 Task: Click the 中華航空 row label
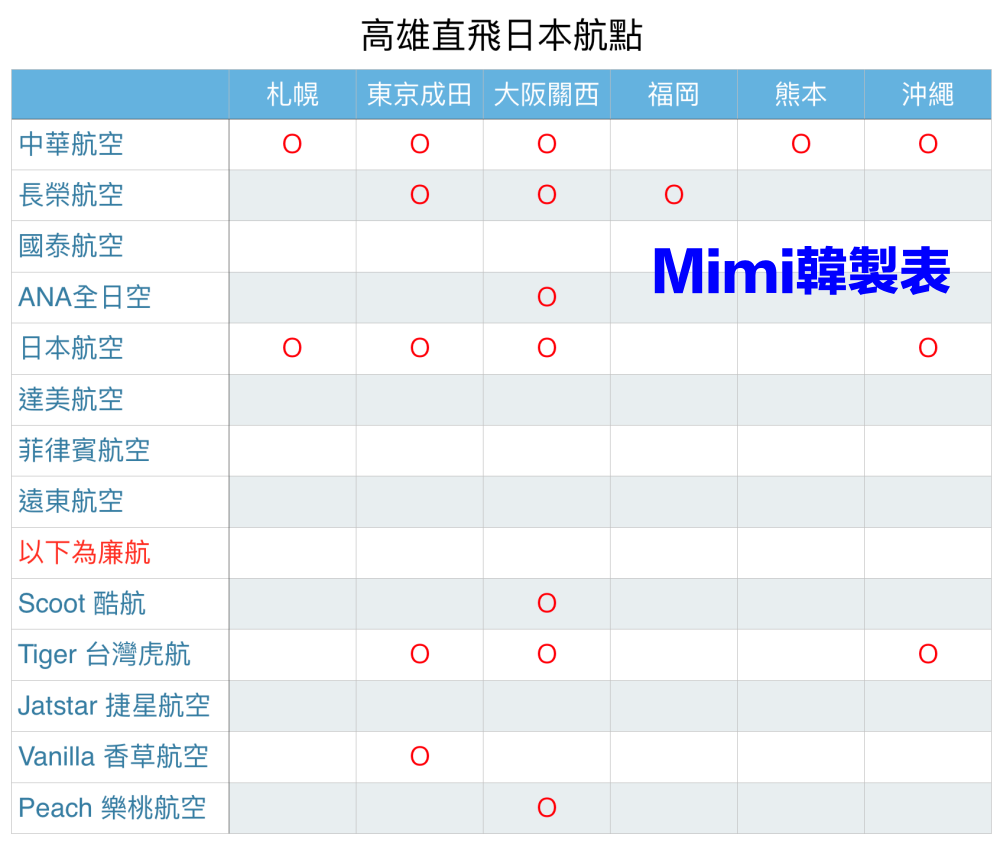(x=71, y=144)
